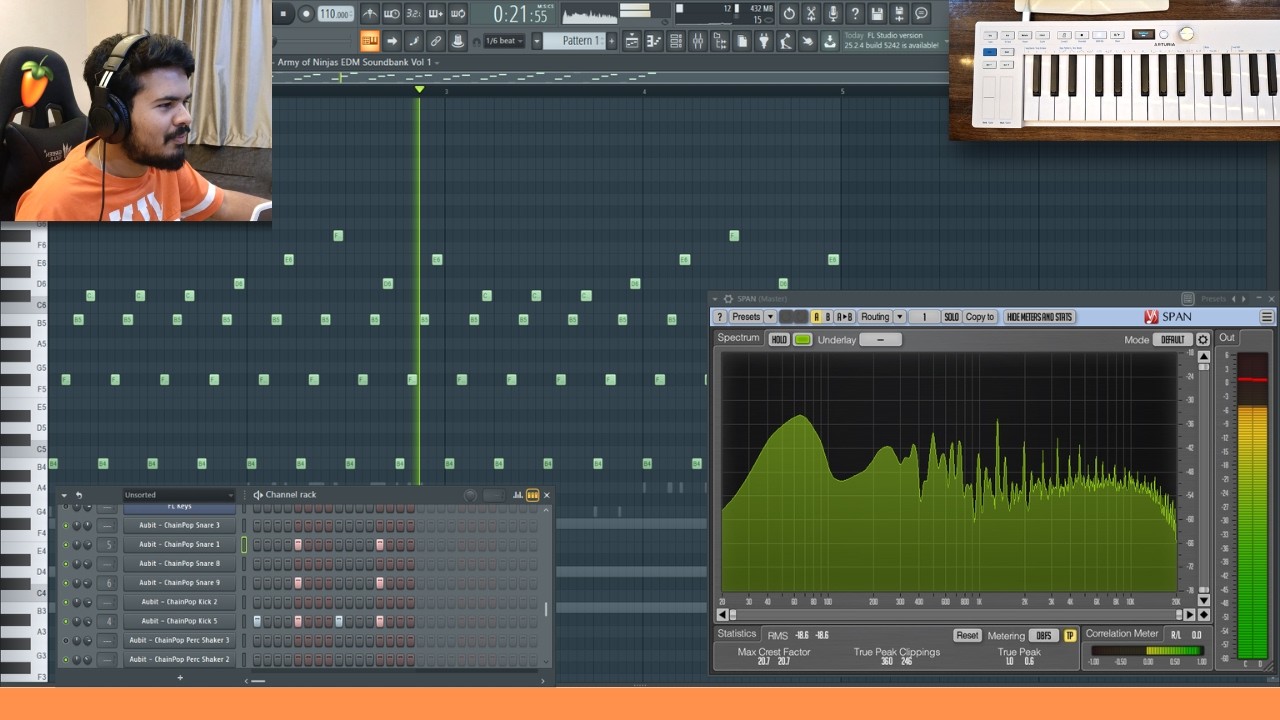Open the Channel rack view icon in toolbar

tap(676, 41)
